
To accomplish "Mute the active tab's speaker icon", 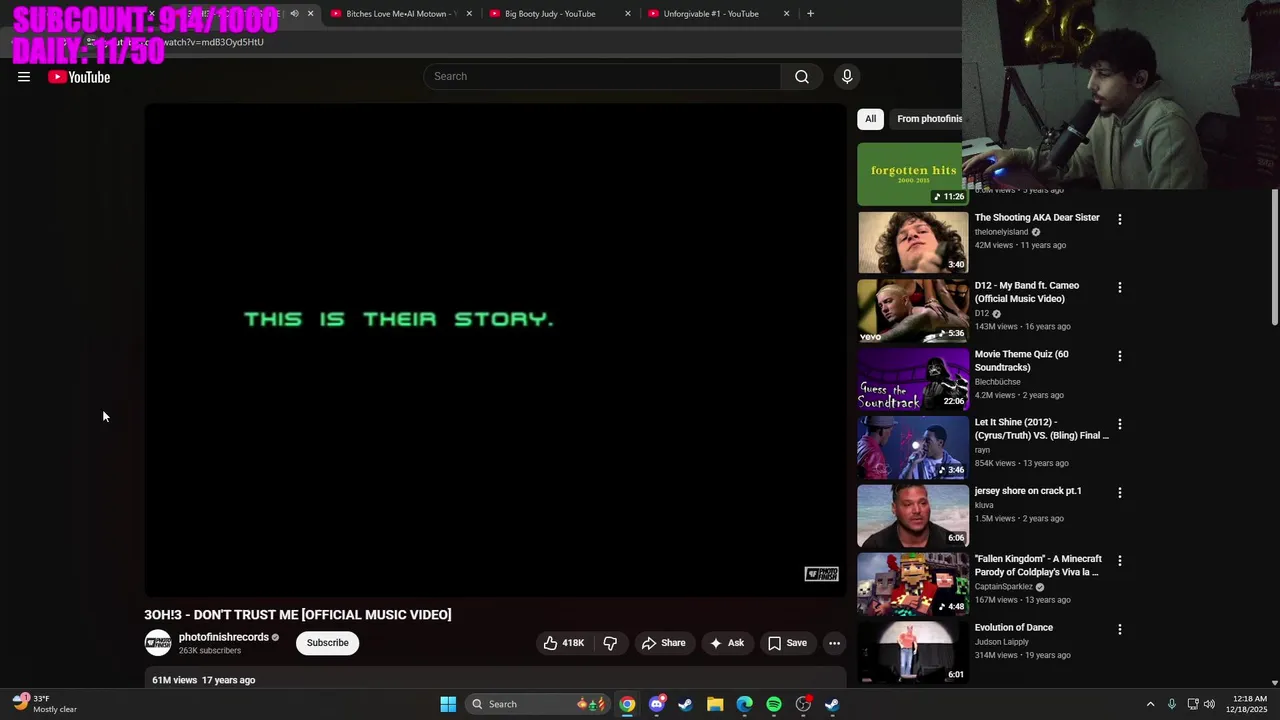I will point(294,14).
